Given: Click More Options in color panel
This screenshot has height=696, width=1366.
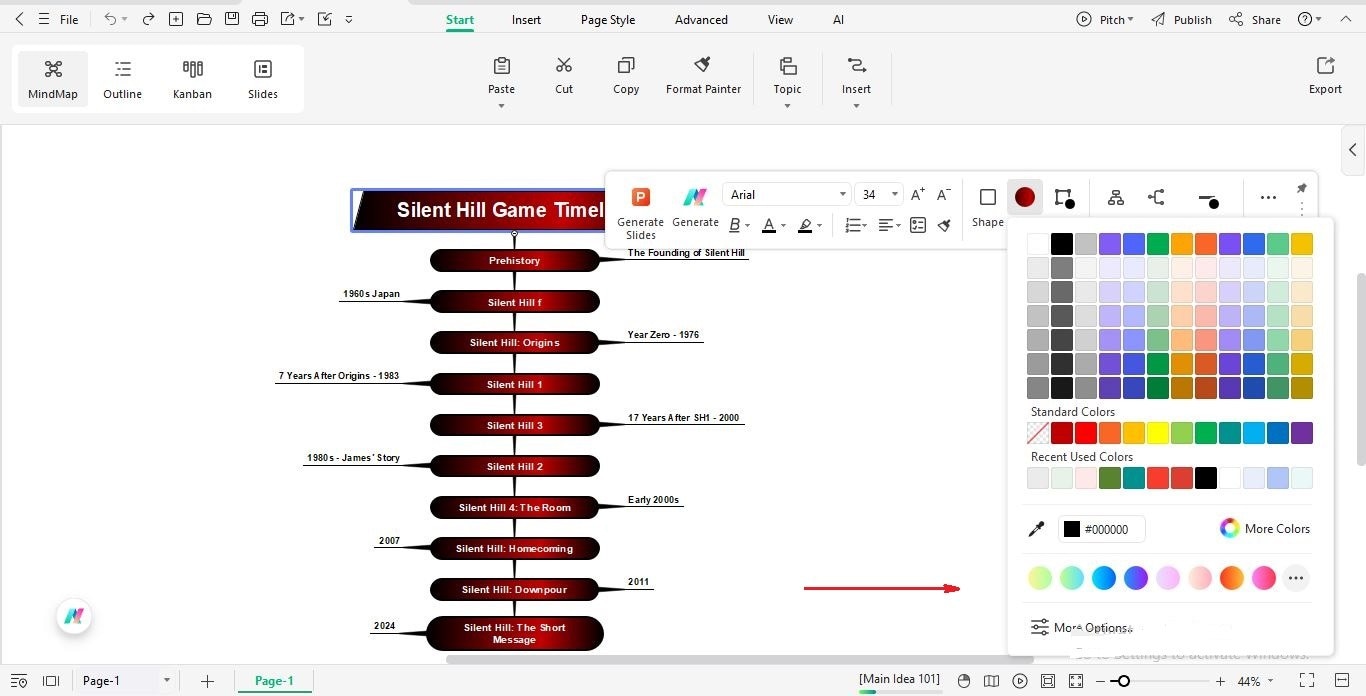Looking at the screenshot, I should coord(1081,628).
